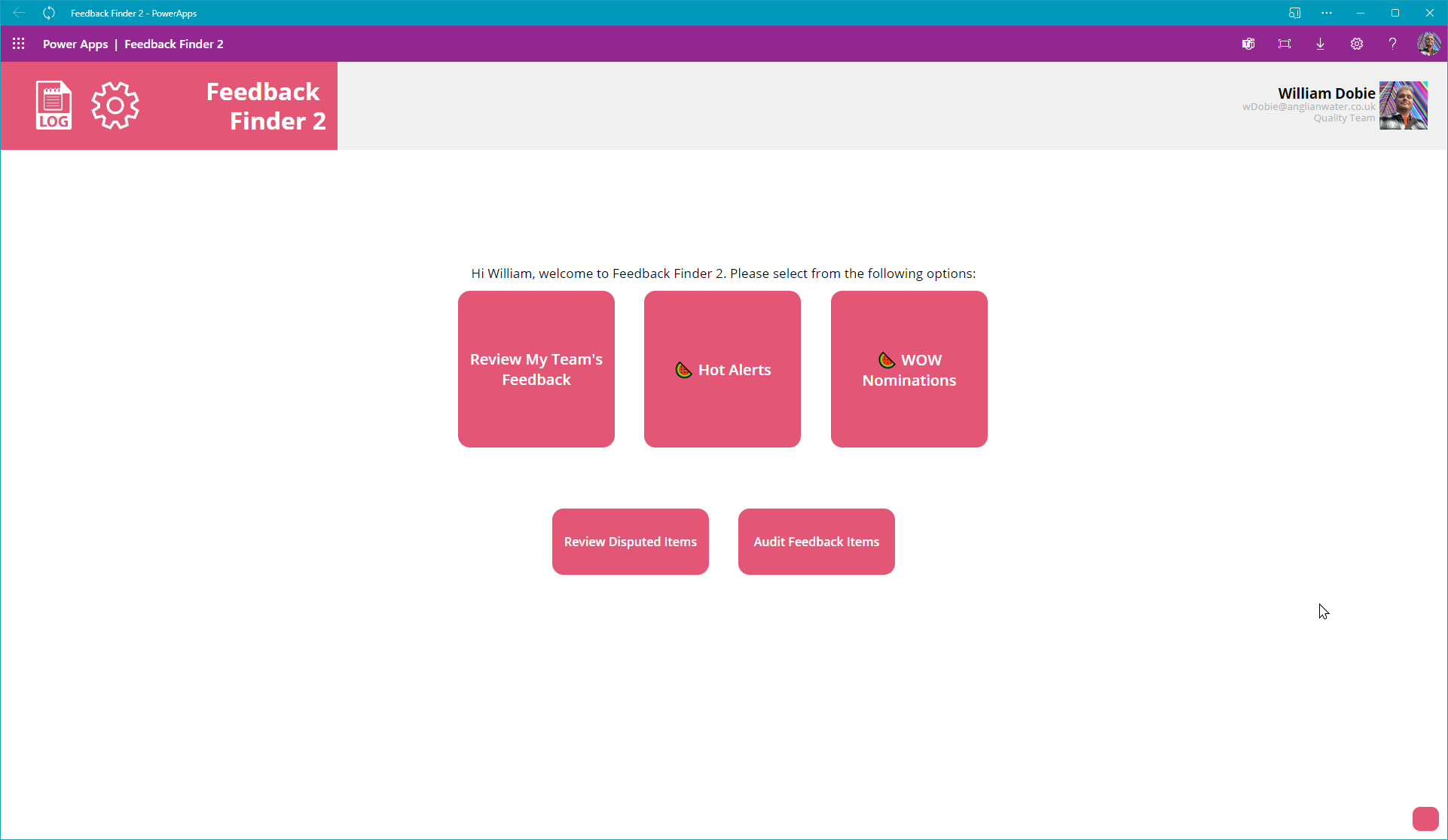The image size is (1448, 840).
Task: Click the find-on-page icon in title bar
Action: coord(1294,13)
